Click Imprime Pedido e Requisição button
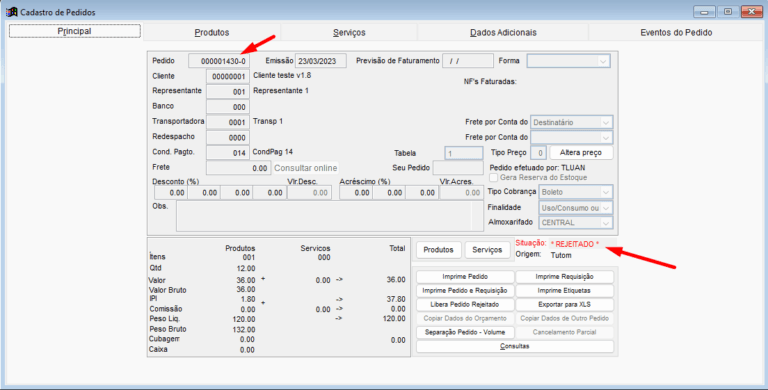Viewport: 768px width, 390px height. click(x=465, y=291)
